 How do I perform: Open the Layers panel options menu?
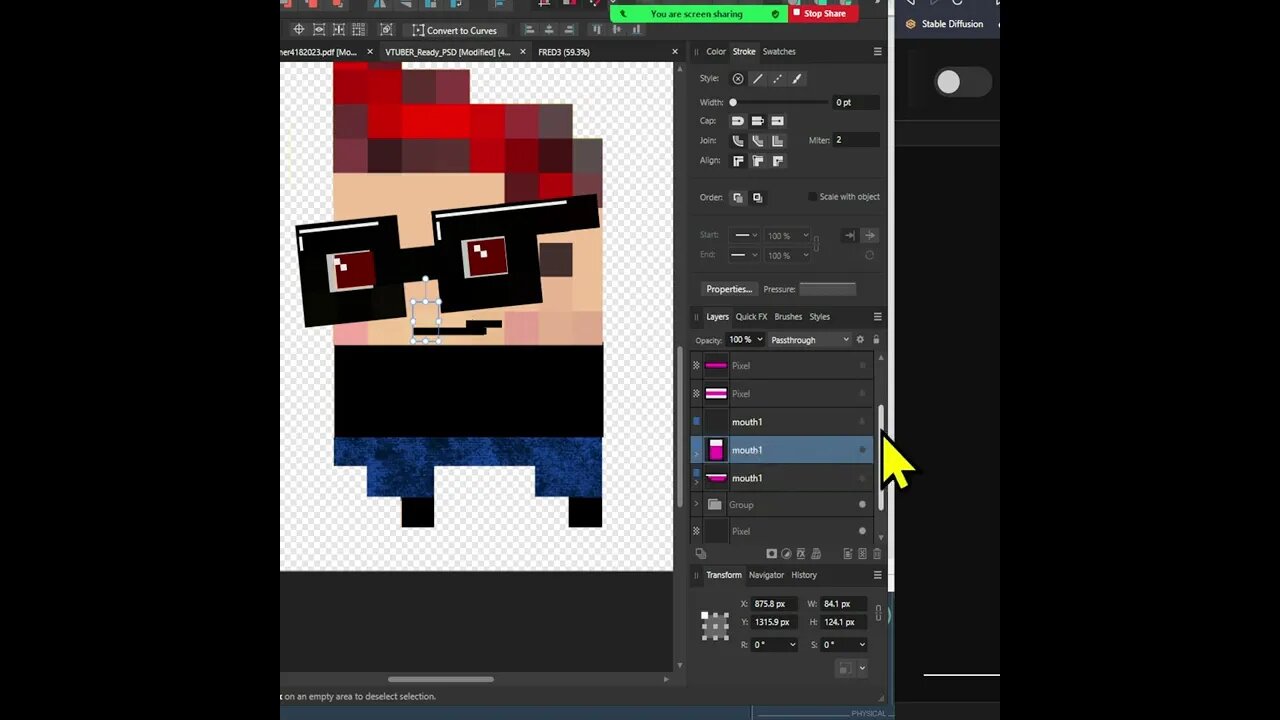coord(877,316)
